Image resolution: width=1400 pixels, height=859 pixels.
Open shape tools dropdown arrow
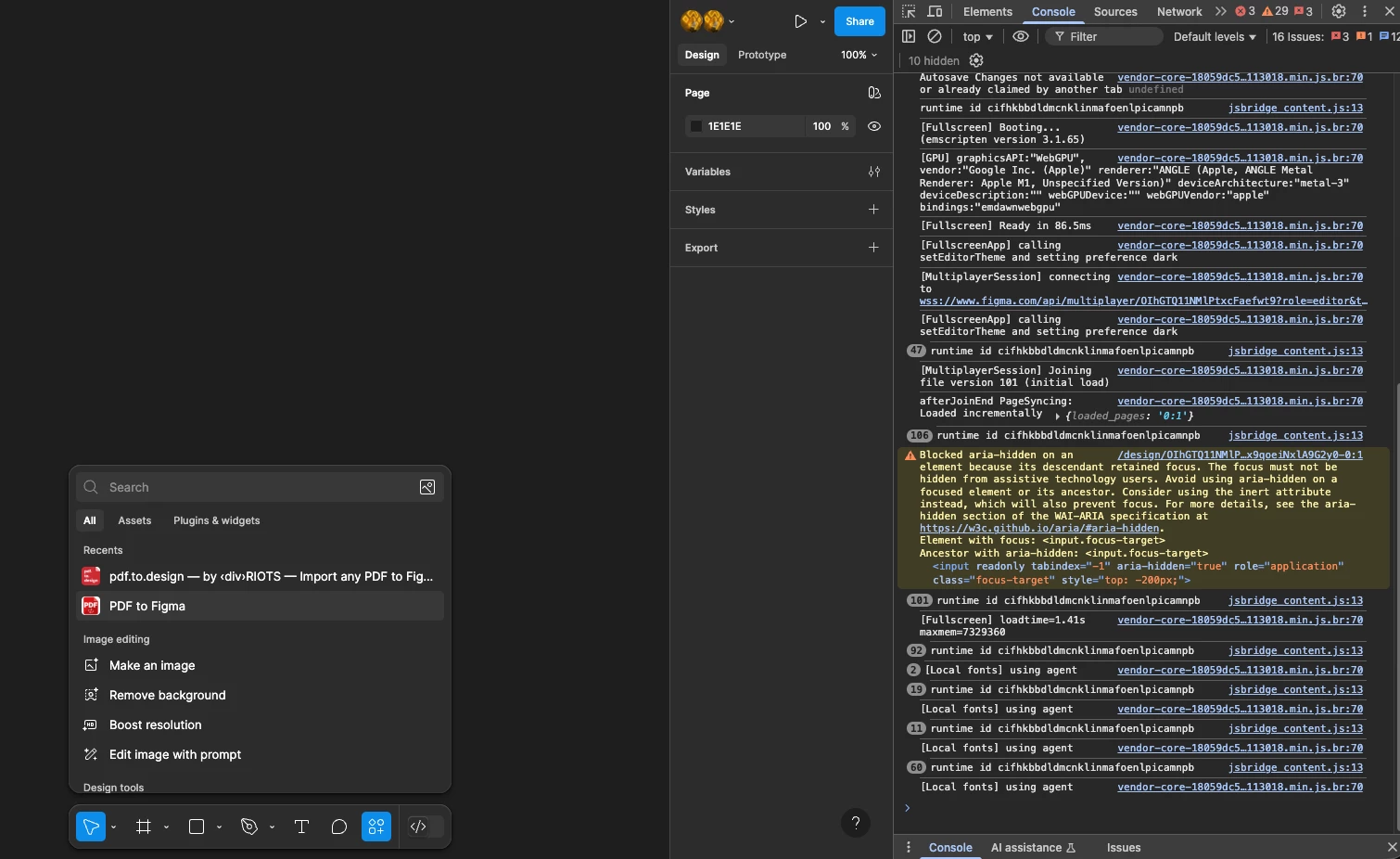pyautogui.click(x=219, y=827)
